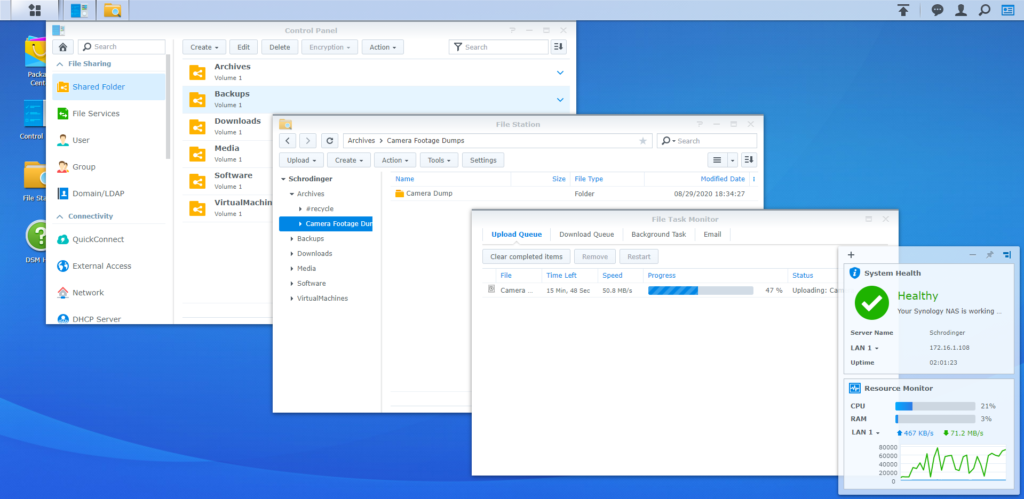Click the File Station search field
This screenshot has height=499, width=1024.
707,140
